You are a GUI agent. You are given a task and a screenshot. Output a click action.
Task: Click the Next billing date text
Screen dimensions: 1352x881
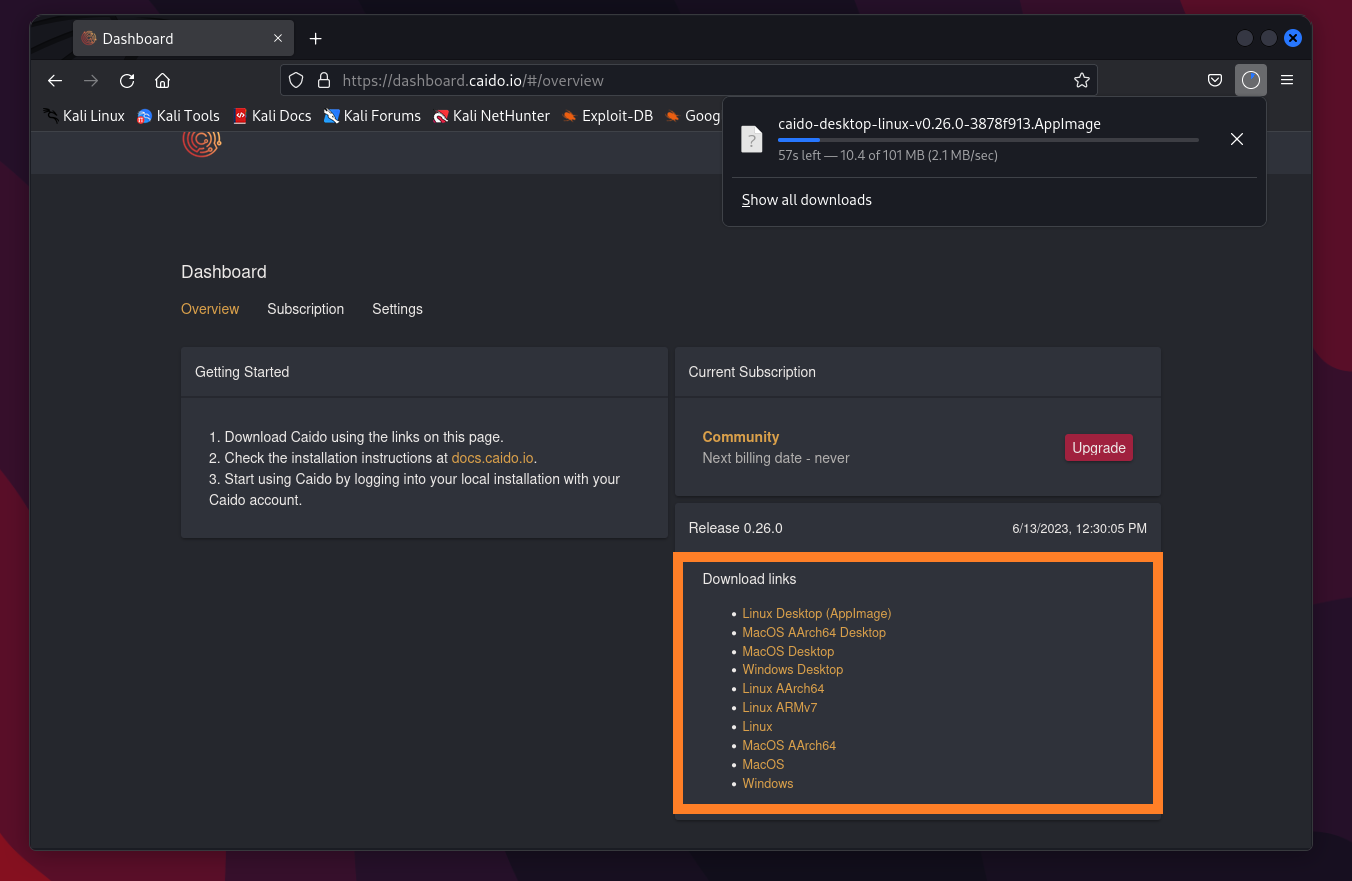click(x=776, y=458)
